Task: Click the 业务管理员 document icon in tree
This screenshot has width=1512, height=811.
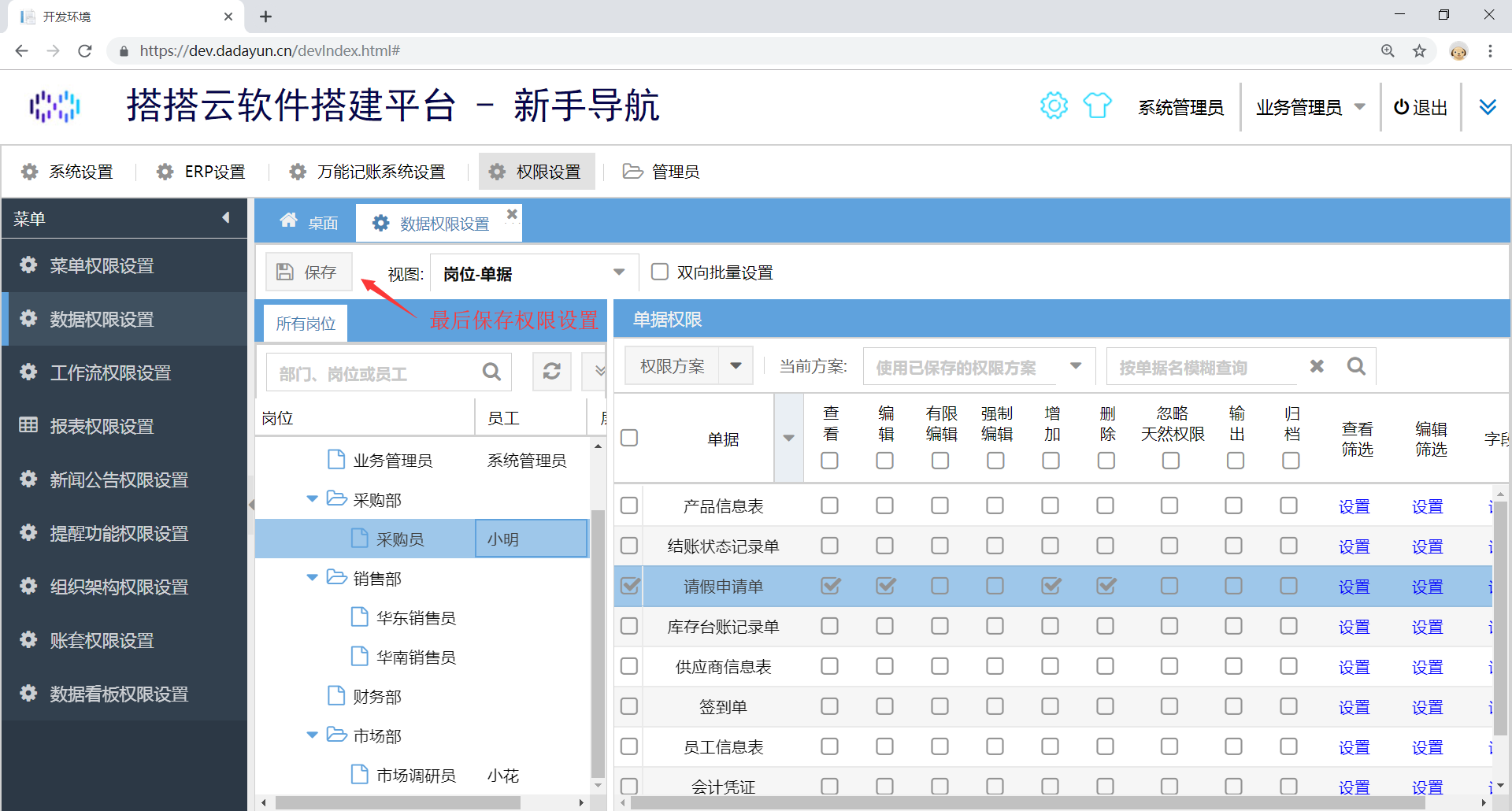Action: [336, 459]
